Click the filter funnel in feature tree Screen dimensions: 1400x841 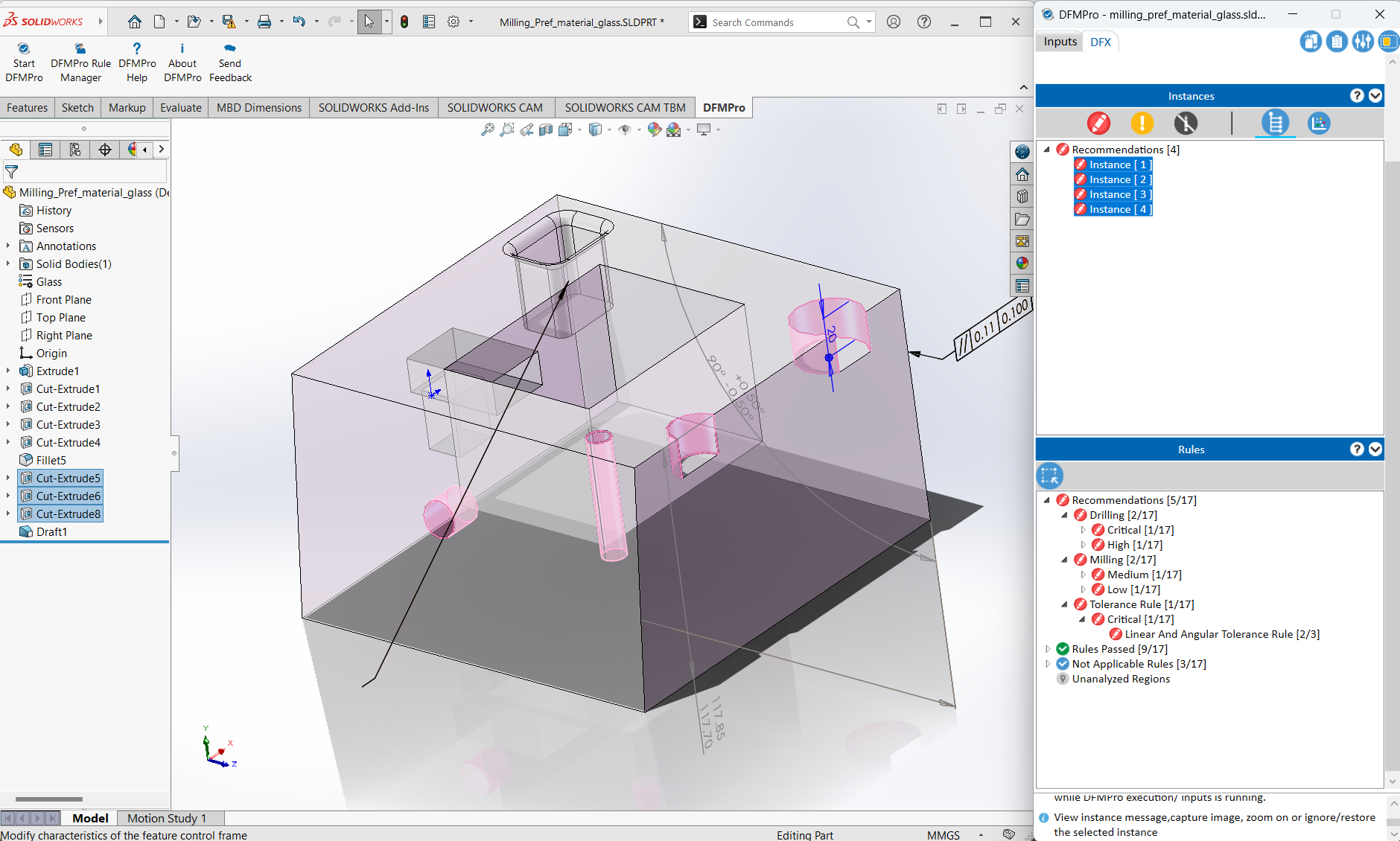11,172
